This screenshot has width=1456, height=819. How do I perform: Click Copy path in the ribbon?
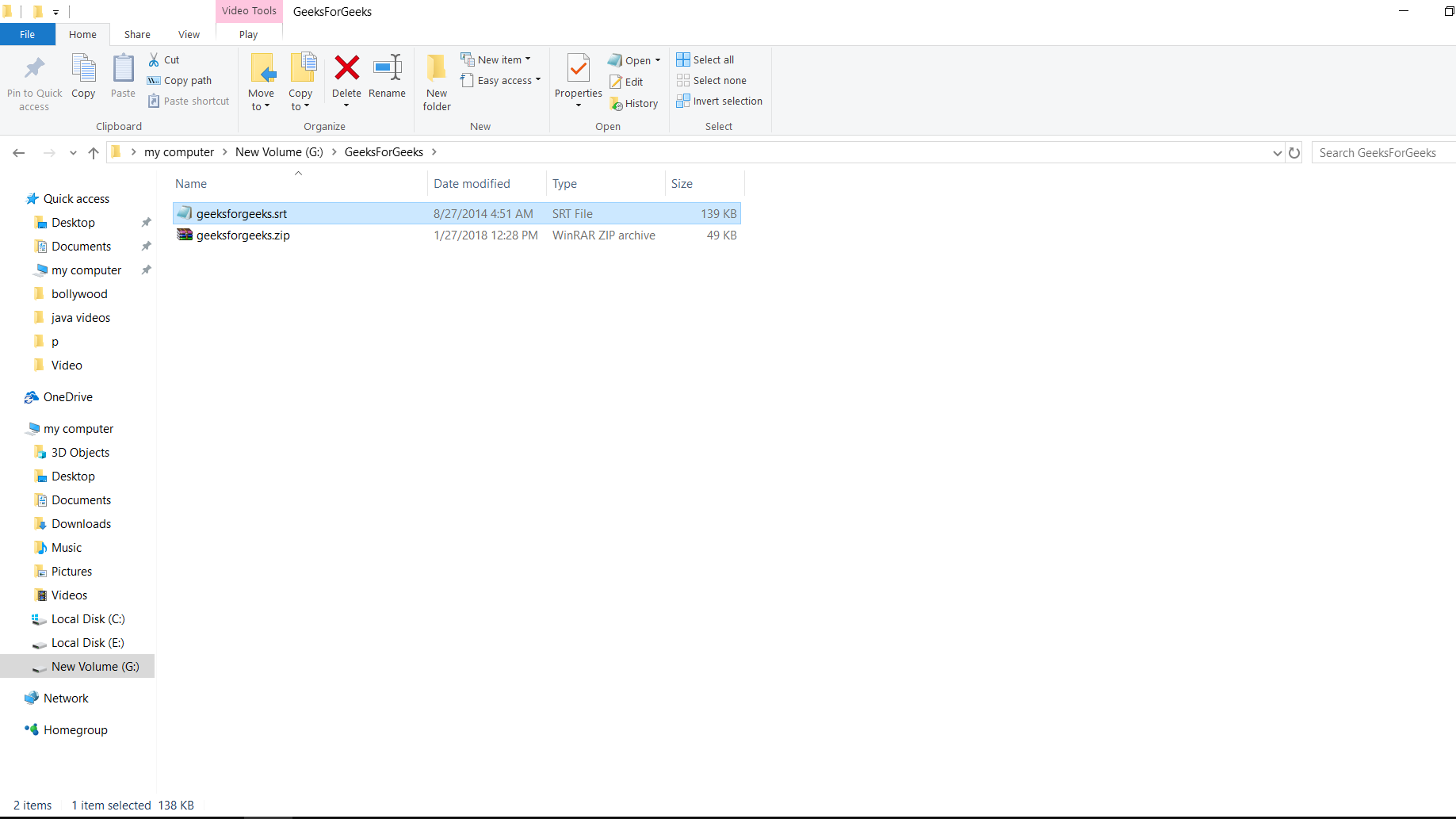click(x=179, y=80)
